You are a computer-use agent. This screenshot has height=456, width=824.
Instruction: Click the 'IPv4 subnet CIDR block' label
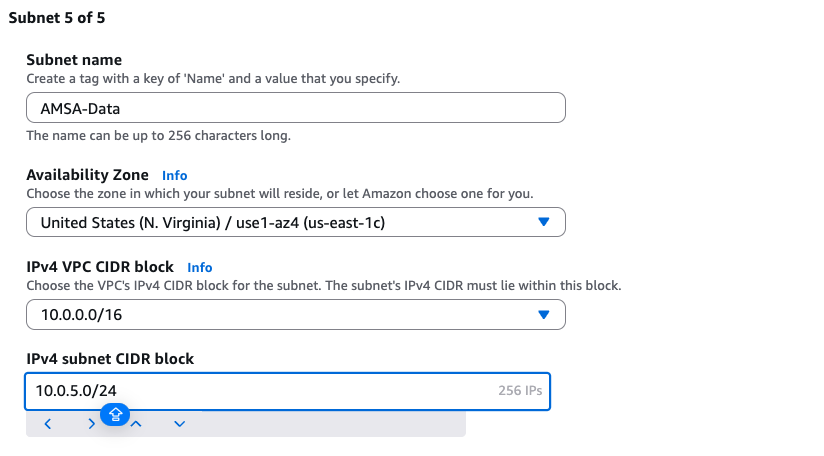pos(110,358)
